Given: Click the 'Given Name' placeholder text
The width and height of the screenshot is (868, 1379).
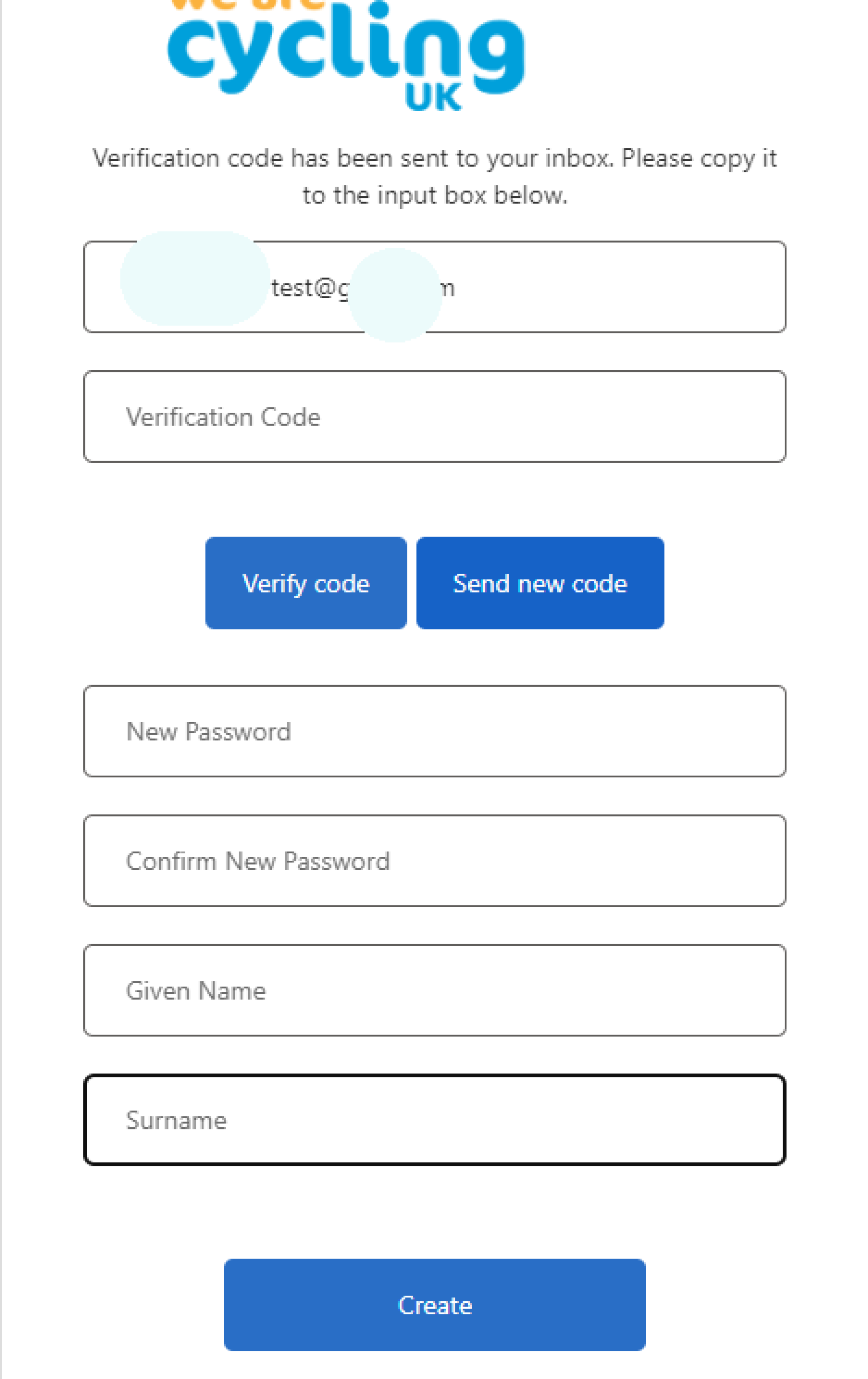Looking at the screenshot, I should [x=196, y=991].
